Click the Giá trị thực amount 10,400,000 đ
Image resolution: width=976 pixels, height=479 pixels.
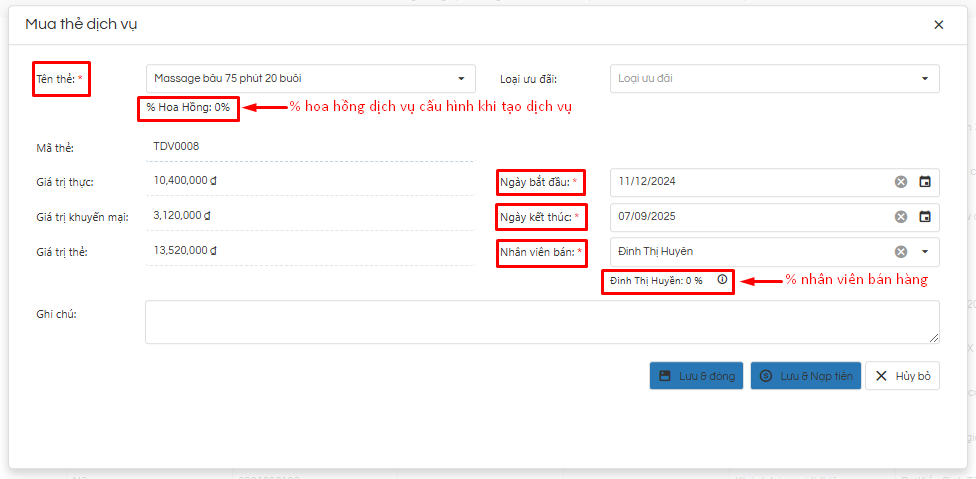(185, 181)
